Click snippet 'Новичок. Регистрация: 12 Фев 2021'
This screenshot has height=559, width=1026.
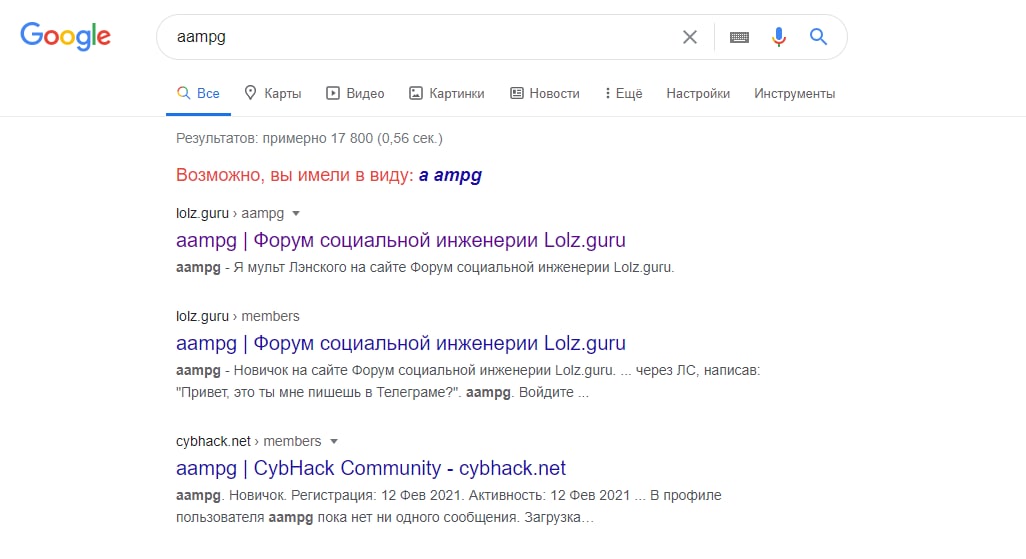[x=346, y=496]
